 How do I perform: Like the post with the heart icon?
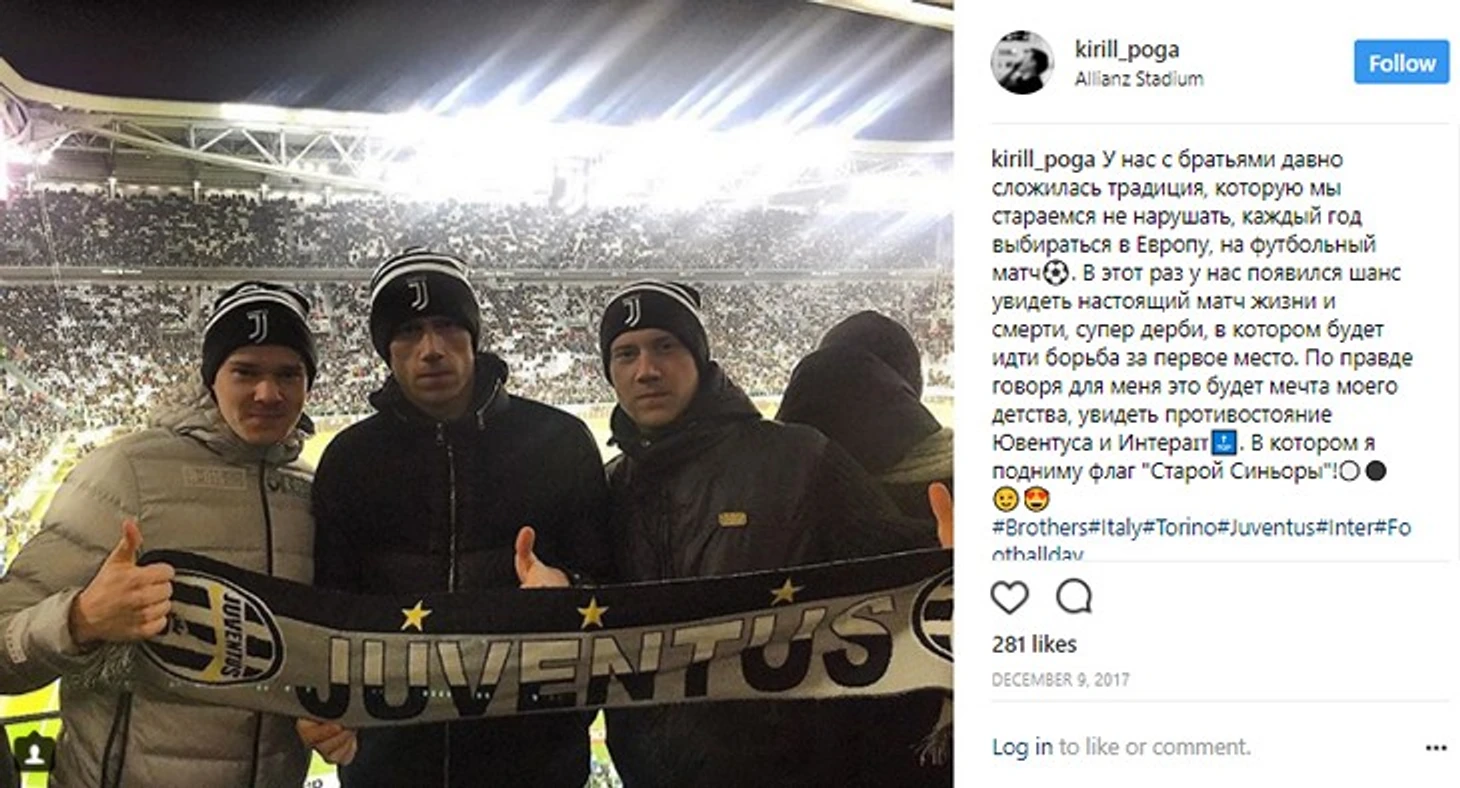[x=1009, y=597]
